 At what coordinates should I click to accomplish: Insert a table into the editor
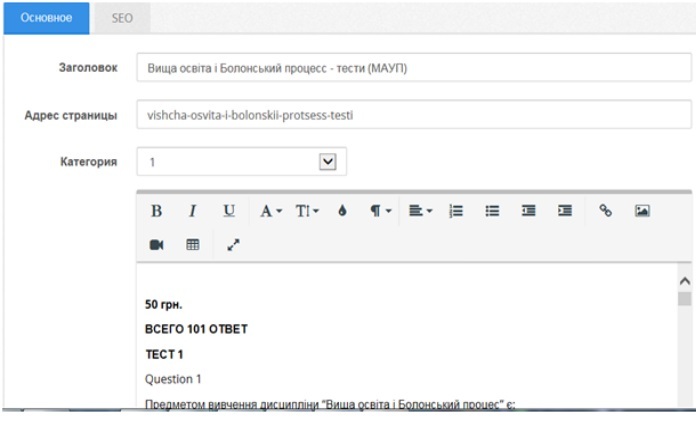[x=193, y=244]
